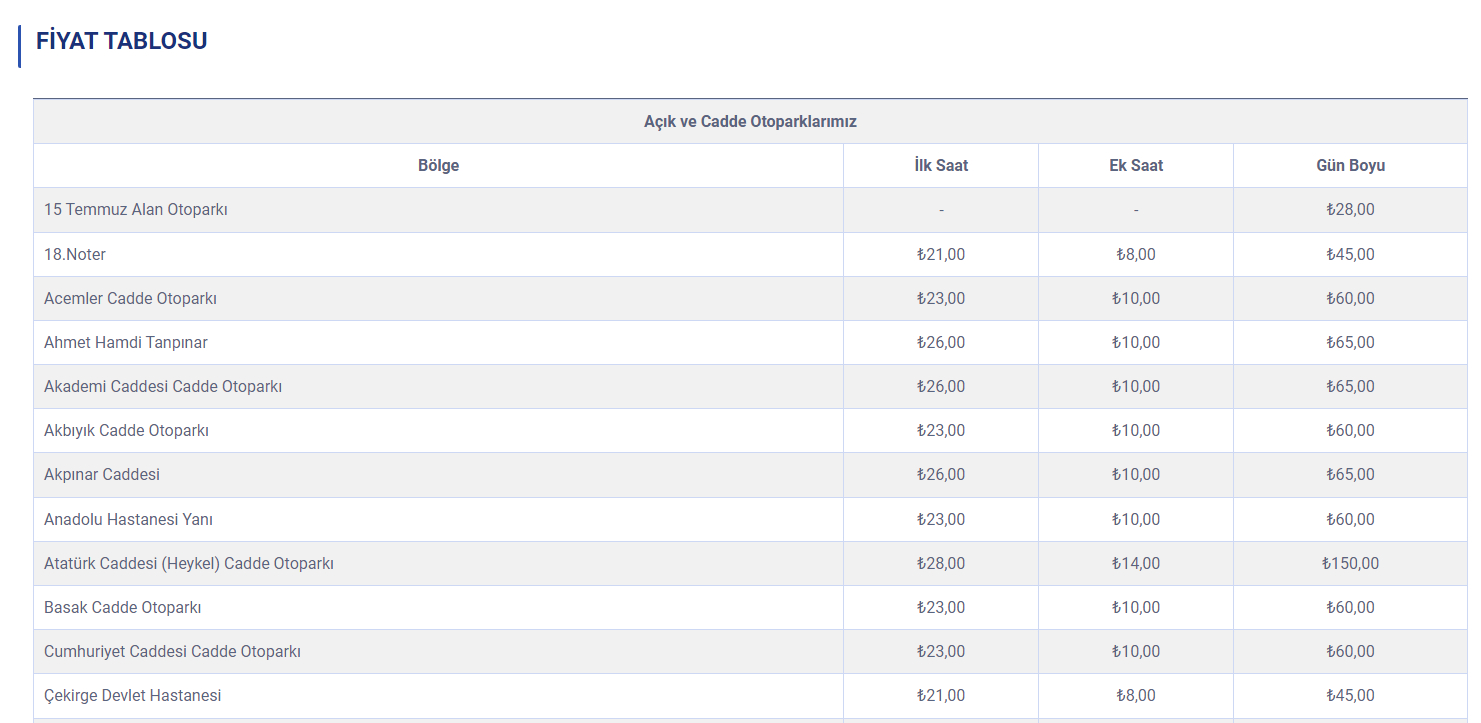Viewport: 1481px width, 723px height.
Task: Select the Basak Cadde Otoparkı row name
Action: click(x=123, y=607)
